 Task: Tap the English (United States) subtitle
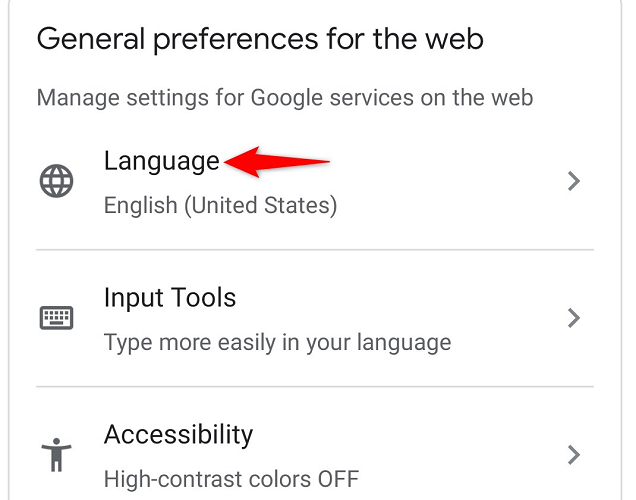pos(220,206)
